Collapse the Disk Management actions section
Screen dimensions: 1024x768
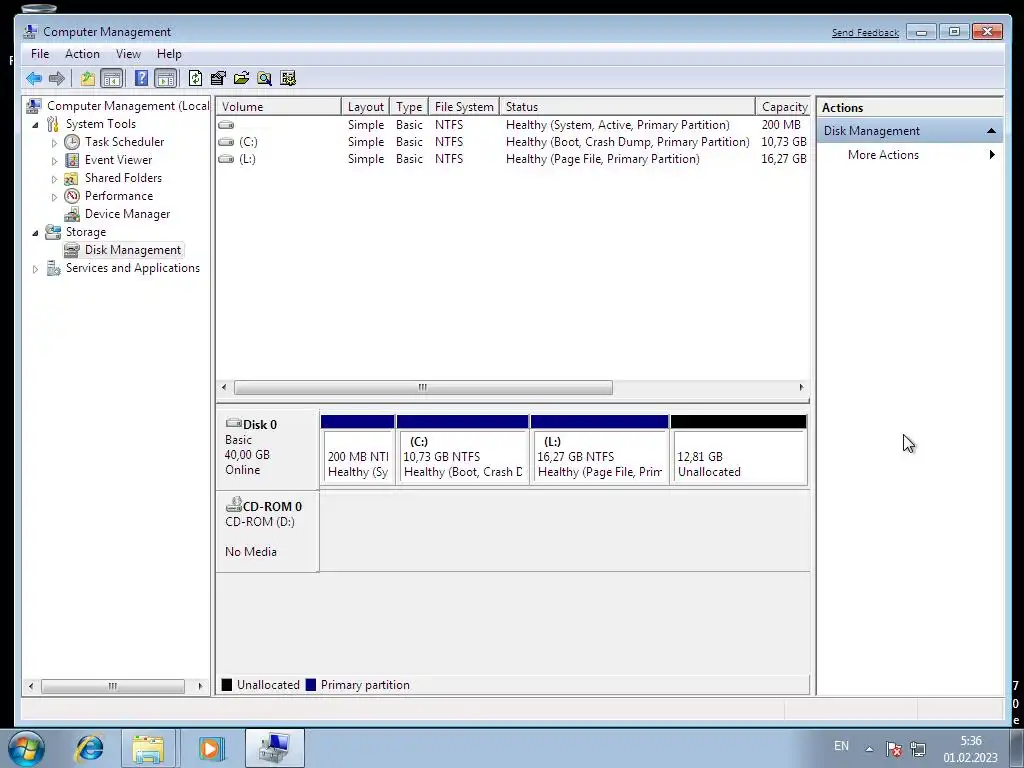tap(991, 131)
